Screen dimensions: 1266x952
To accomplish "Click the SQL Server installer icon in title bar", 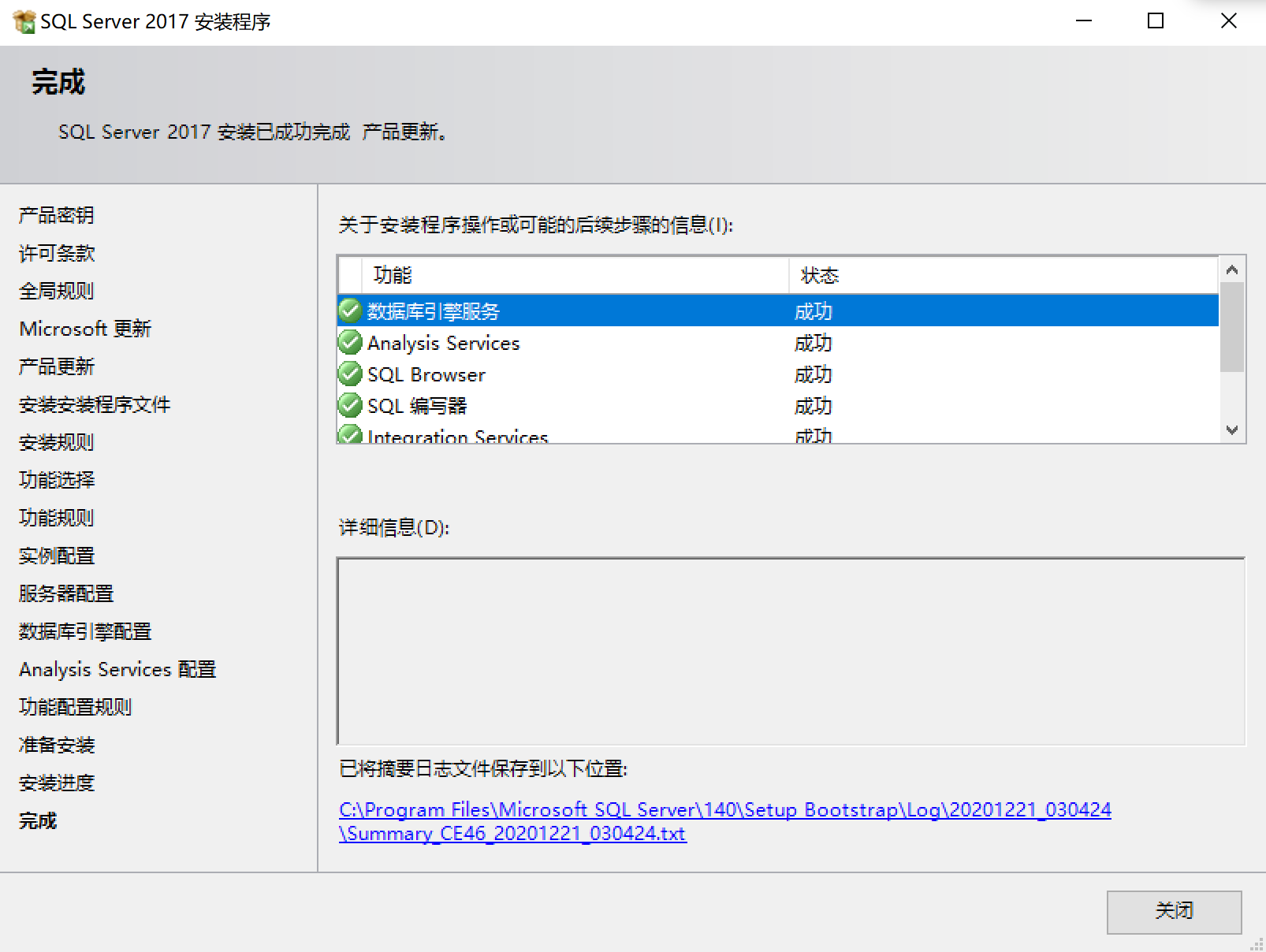I will tap(24, 20).
